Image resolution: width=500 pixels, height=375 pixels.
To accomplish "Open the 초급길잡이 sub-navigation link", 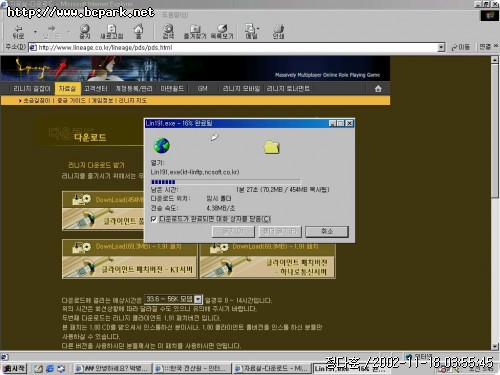I will coord(37,100).
